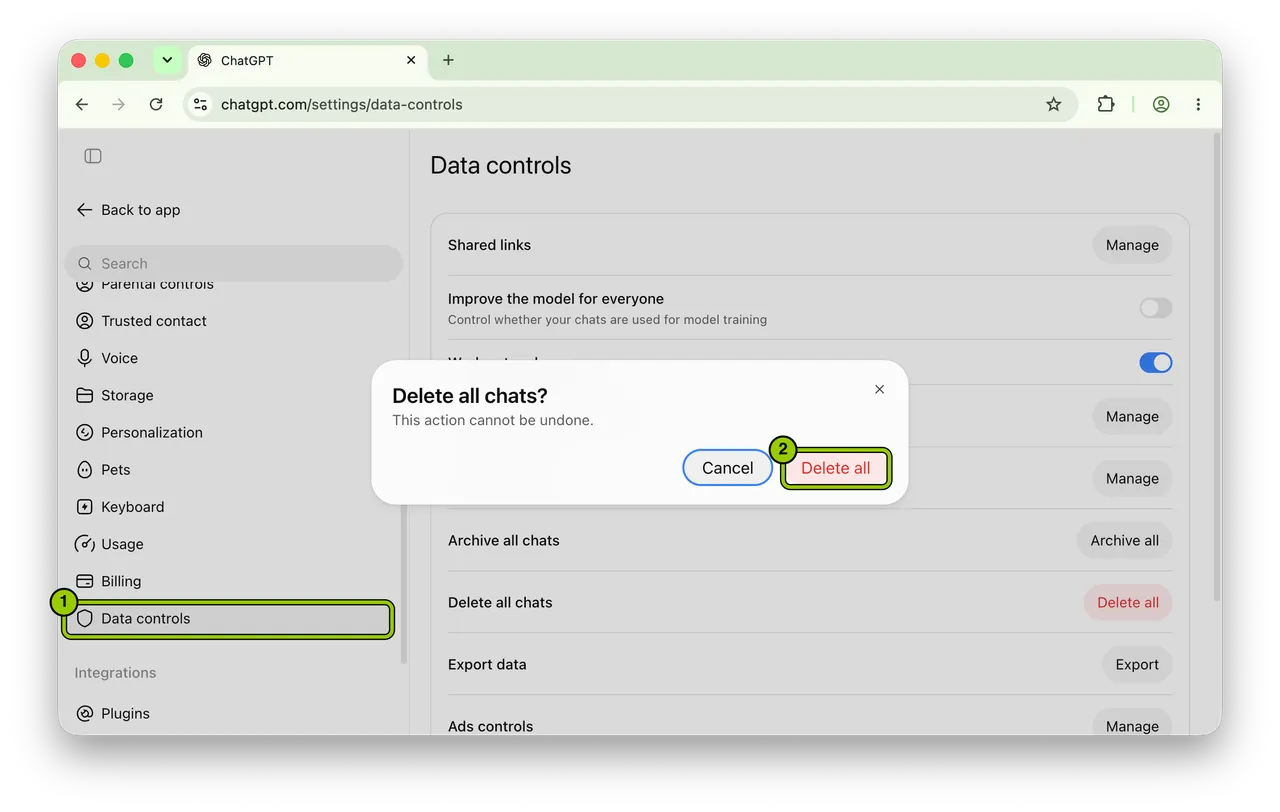Viewport: 1280px width, 812px height.
Task: Select the Voice microphone icon
Action: point(84,358)
